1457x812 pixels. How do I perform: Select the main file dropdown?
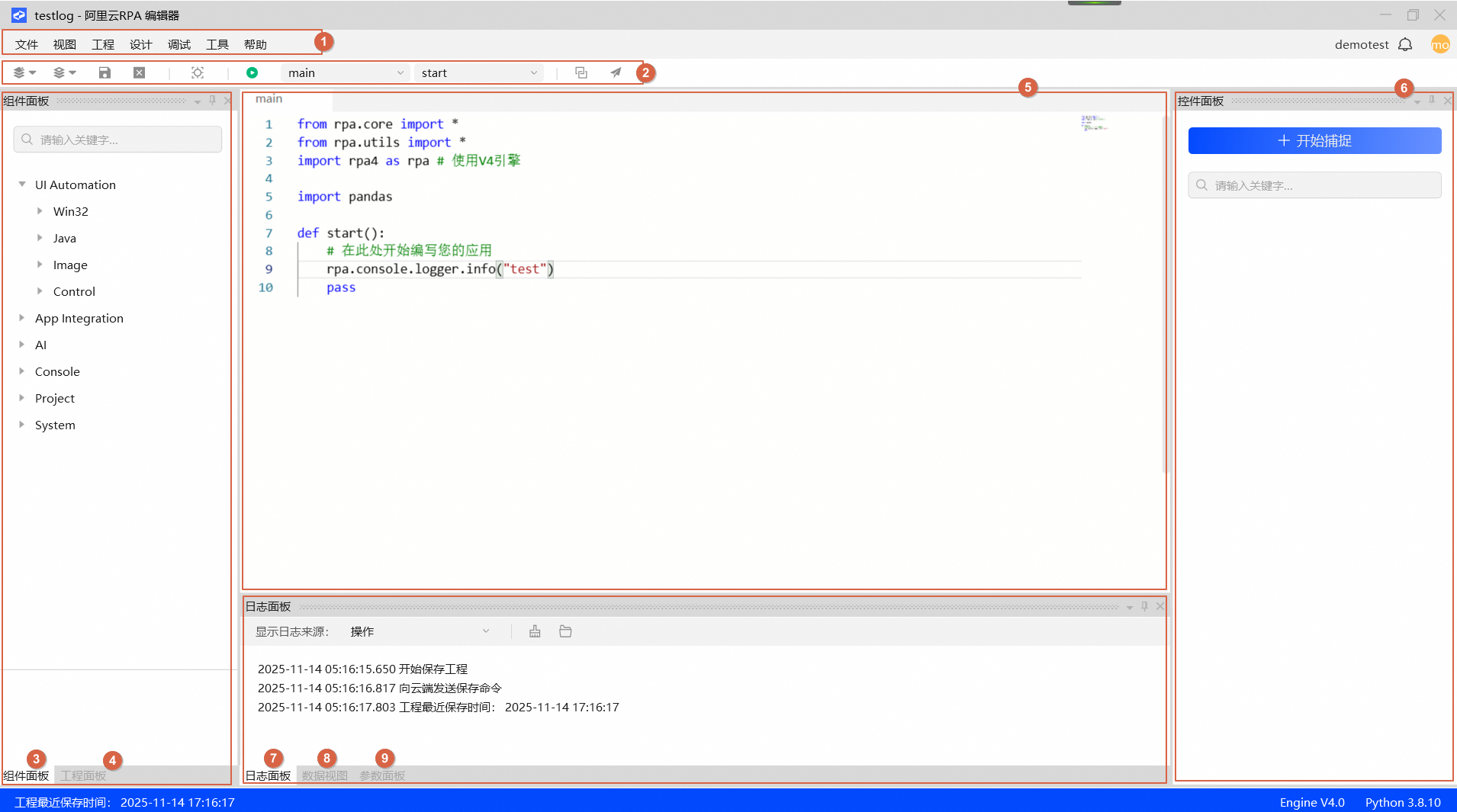345,72
